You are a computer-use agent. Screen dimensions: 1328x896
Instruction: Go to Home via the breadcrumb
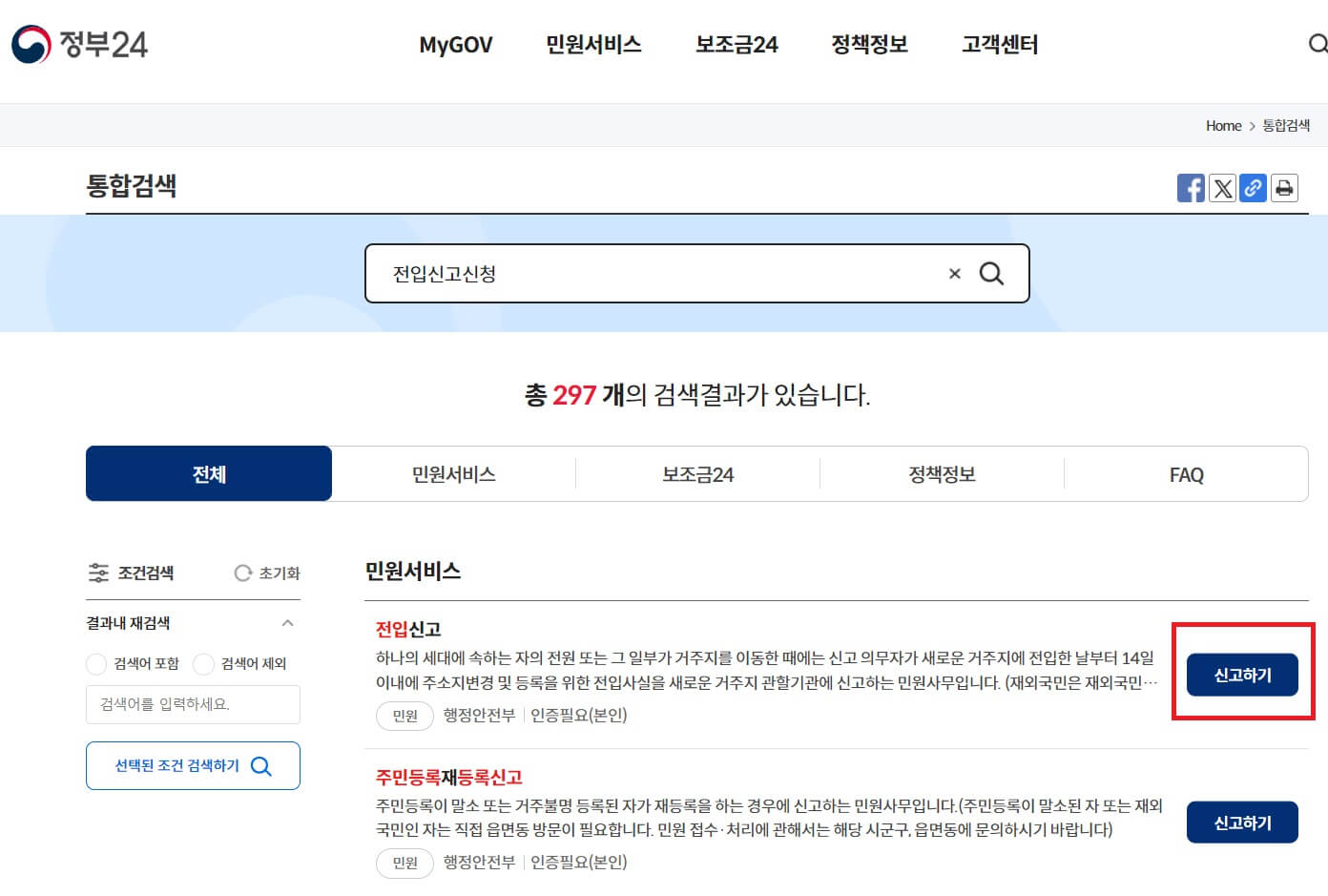pyautogui.click(x=1223, y=125)
